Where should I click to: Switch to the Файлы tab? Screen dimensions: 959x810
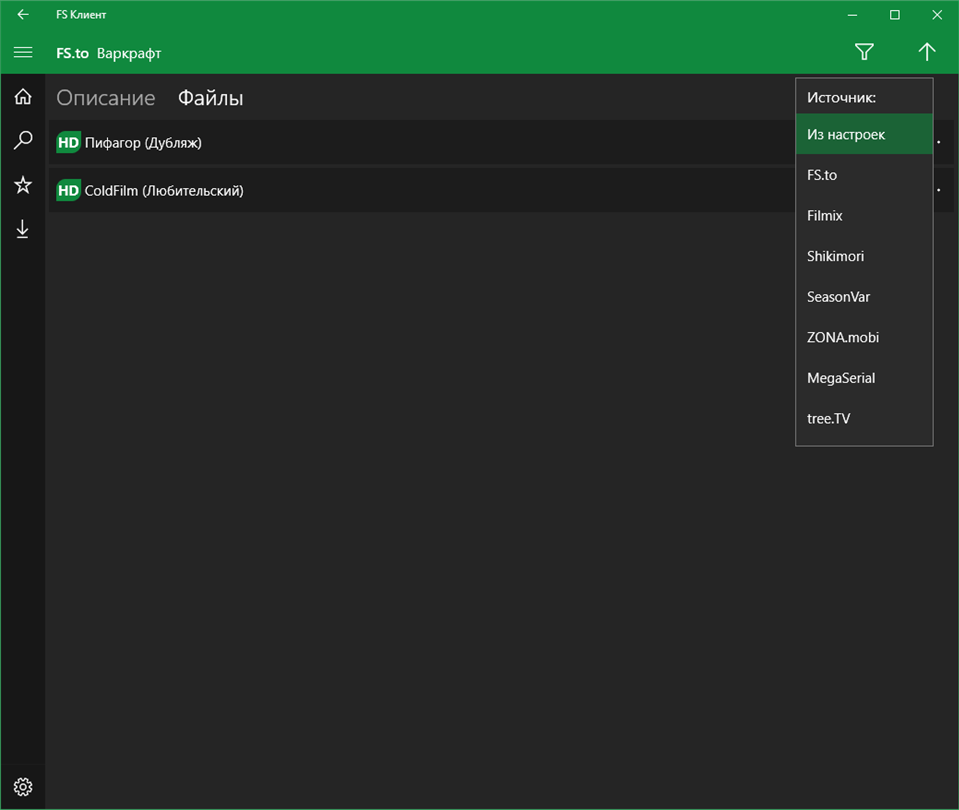tap(210, 98)
